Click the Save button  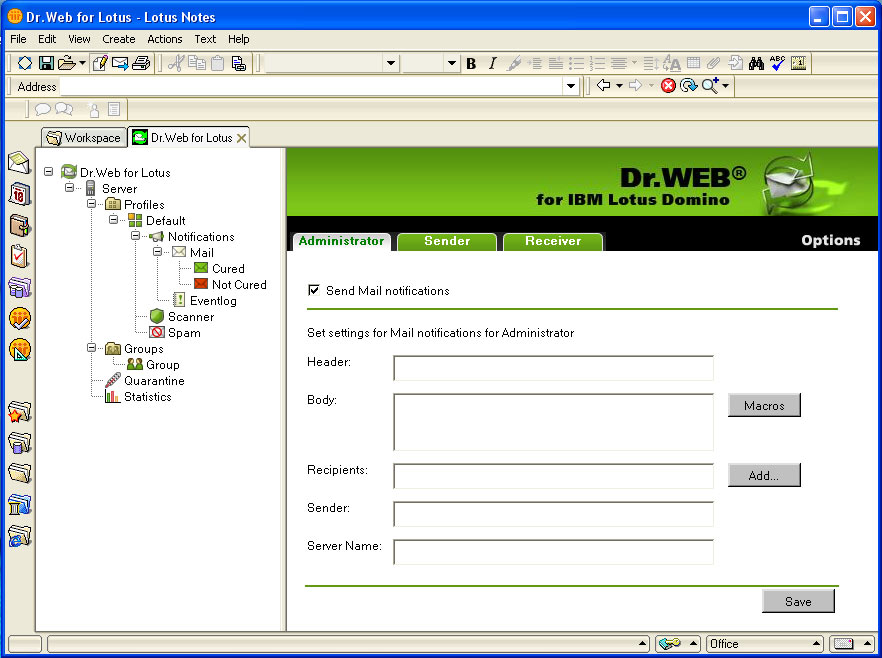click(798, 601)
